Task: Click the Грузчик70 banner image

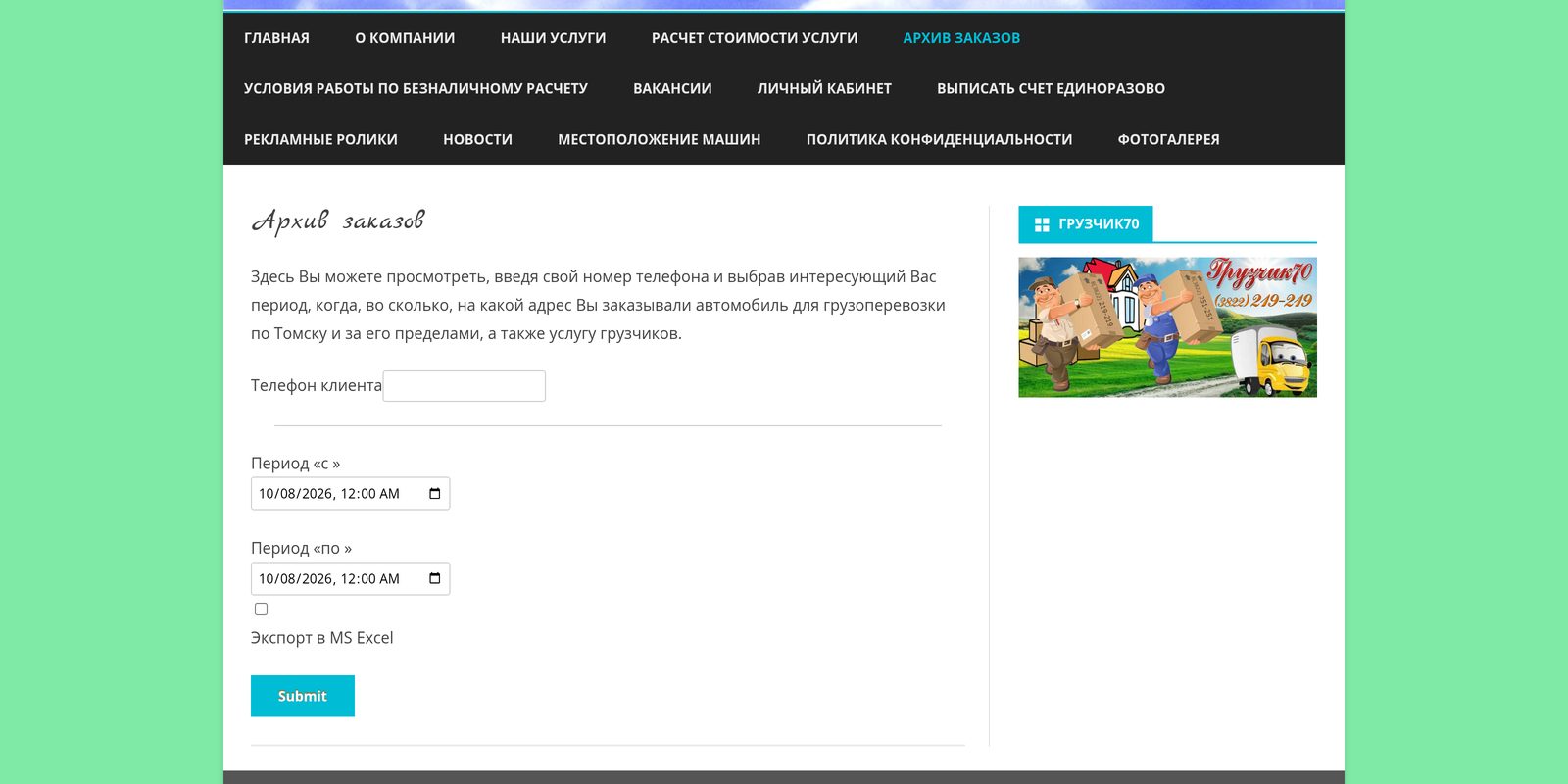Action: point(1167,327)
